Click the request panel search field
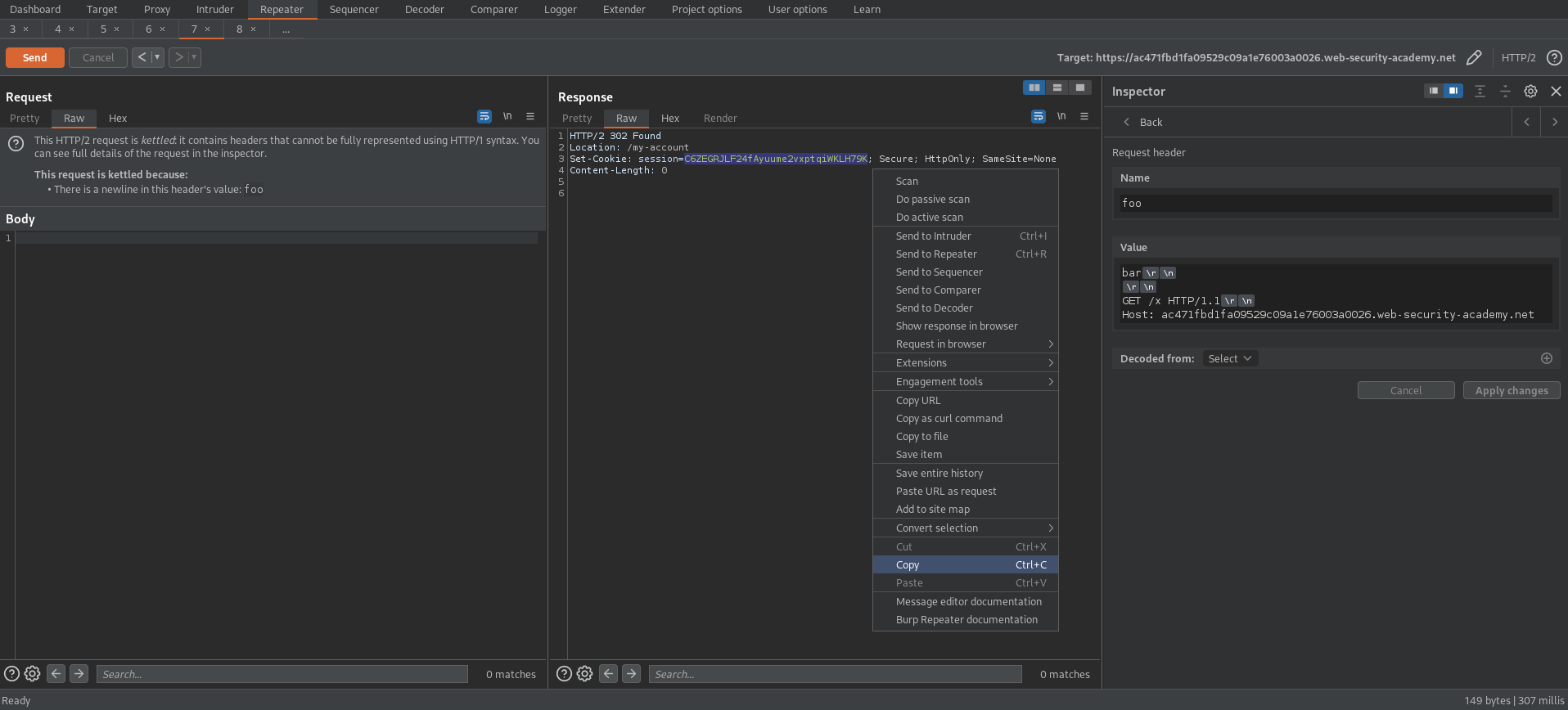 pyautogui.click(x=282, y=674)
